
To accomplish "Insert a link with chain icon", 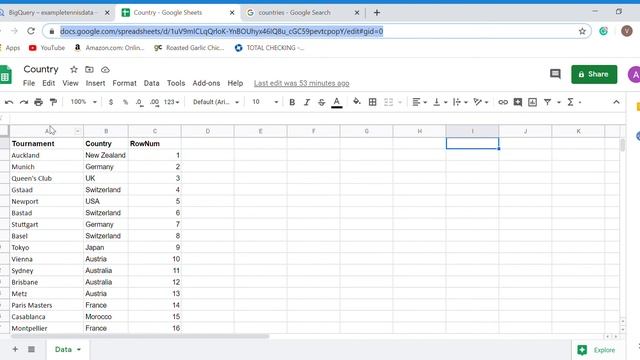I will point(503,102).
